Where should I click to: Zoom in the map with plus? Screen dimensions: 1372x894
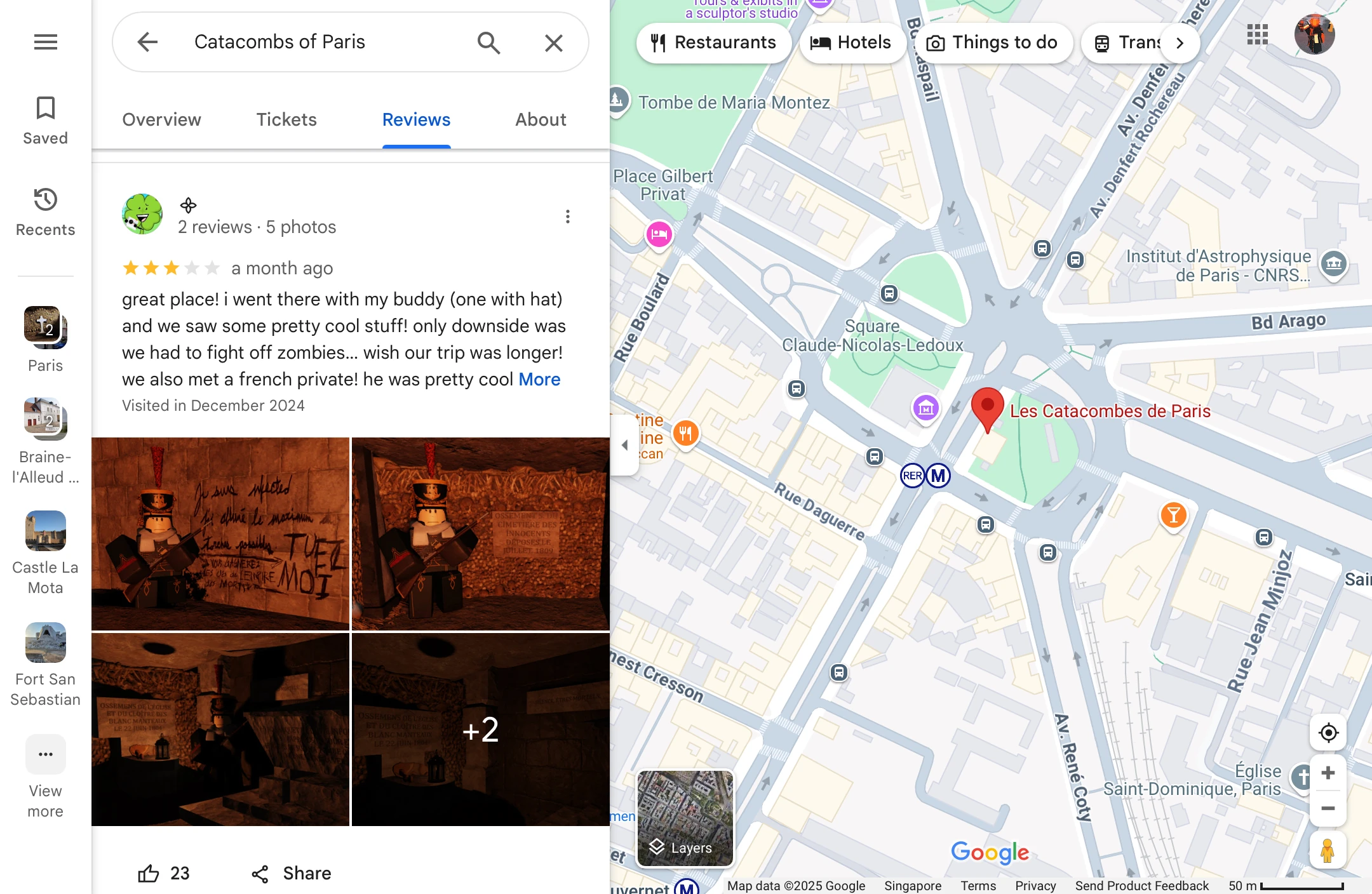1328,773
